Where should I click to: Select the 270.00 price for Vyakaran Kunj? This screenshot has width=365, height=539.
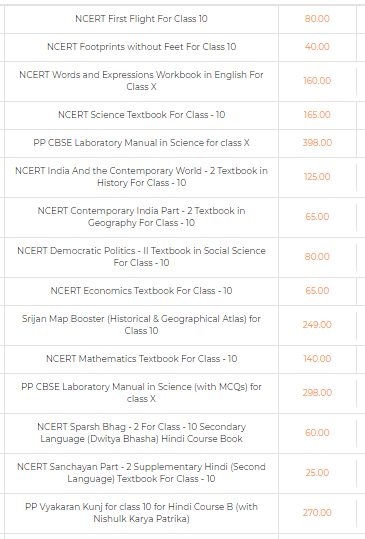click(x=317, y=513)
